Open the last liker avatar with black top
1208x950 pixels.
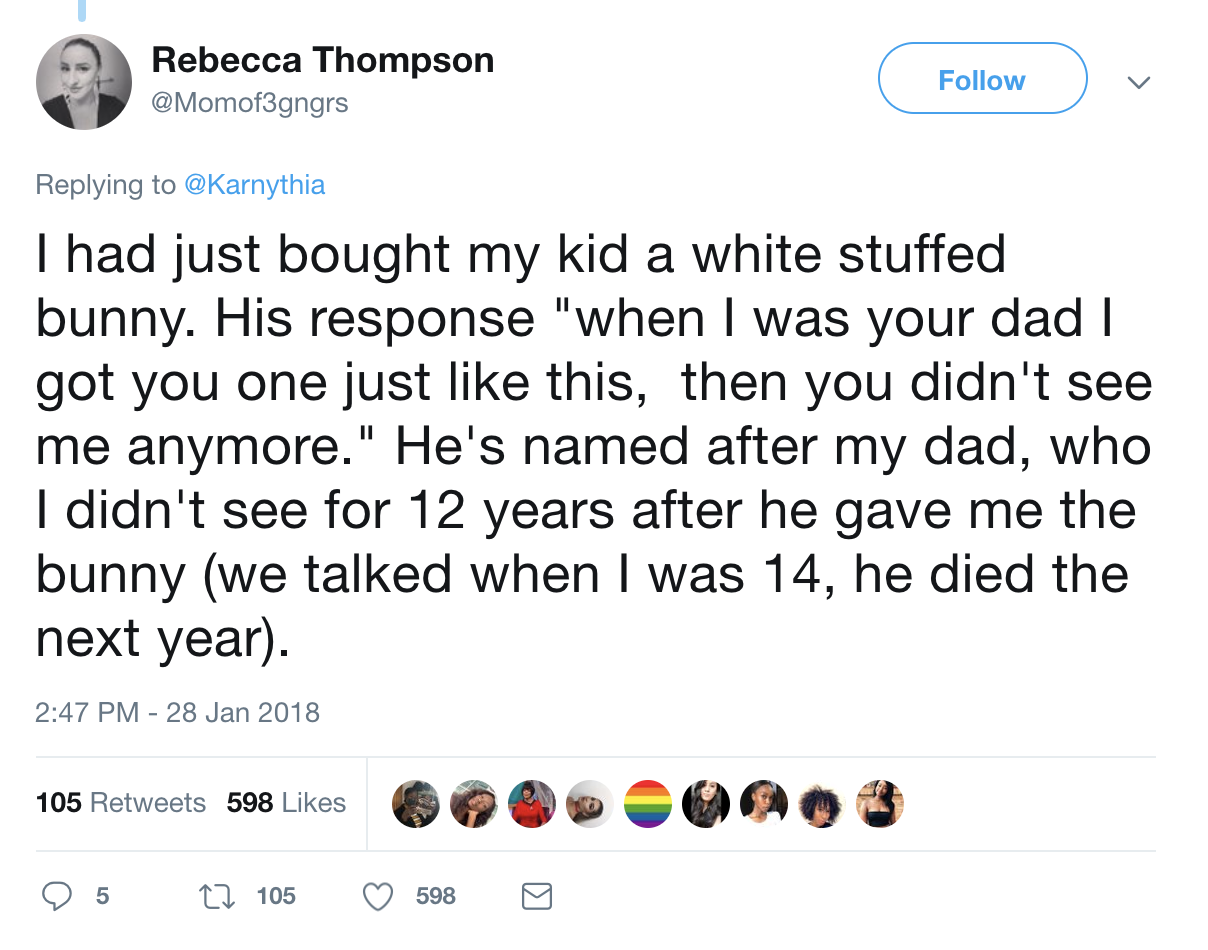coord(881,804)
